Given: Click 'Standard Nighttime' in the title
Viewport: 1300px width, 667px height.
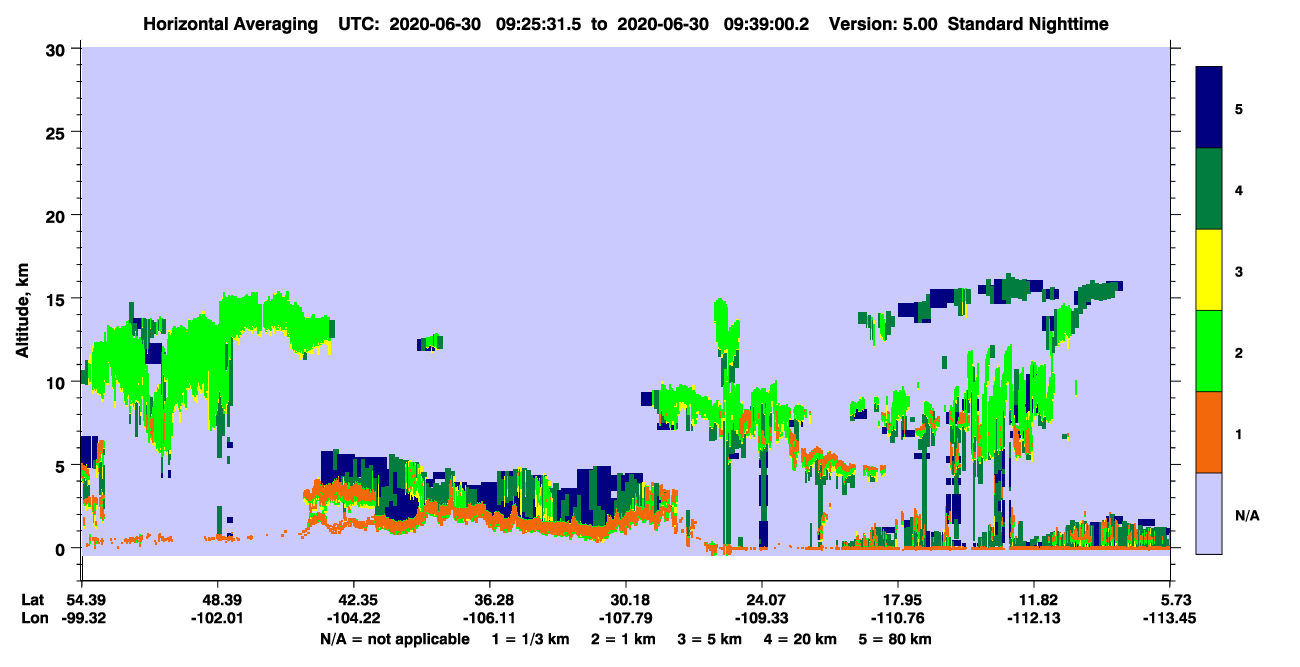Looking at the screenshot, I should pos(1028,23).
